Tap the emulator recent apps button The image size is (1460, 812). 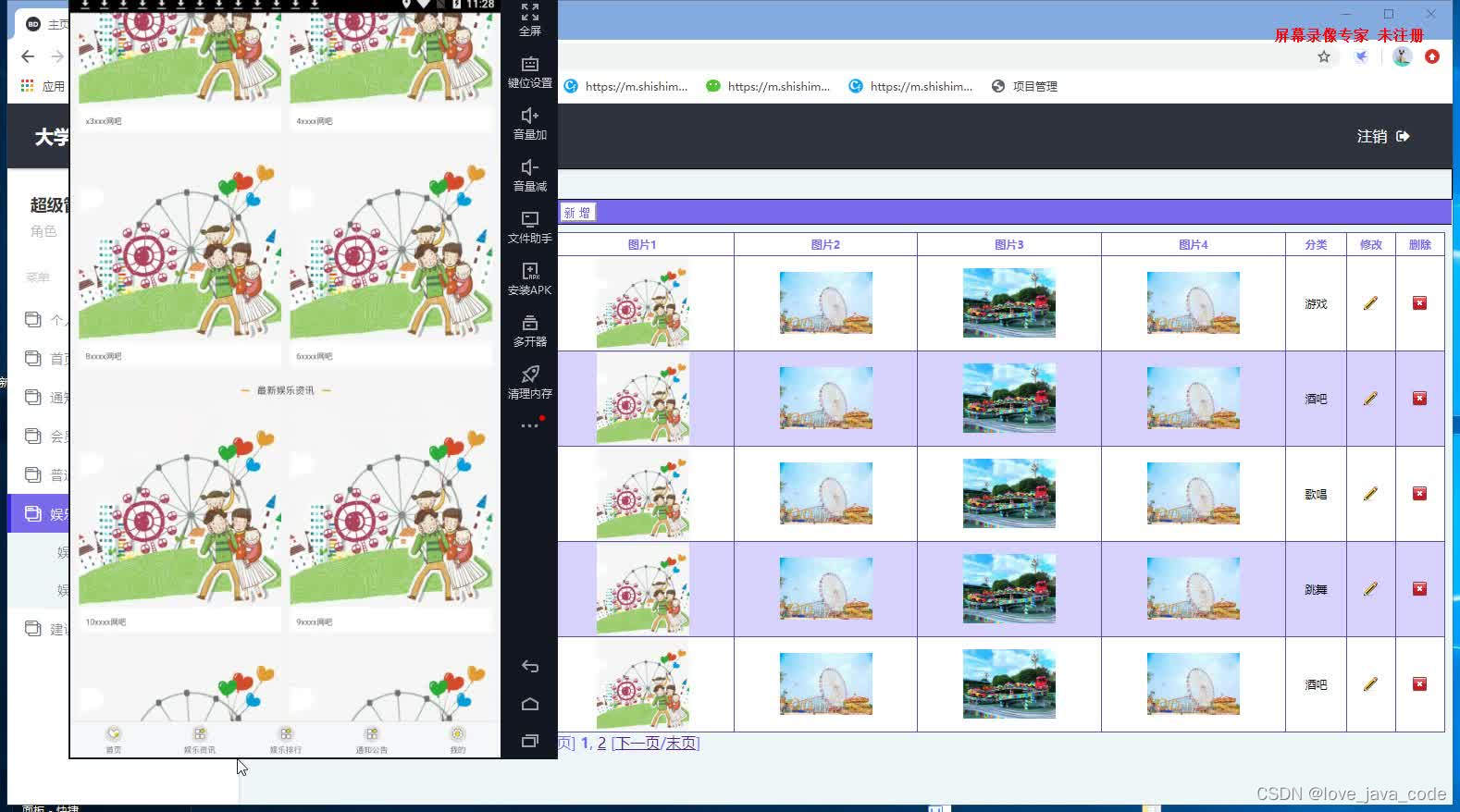click(529, 741)
